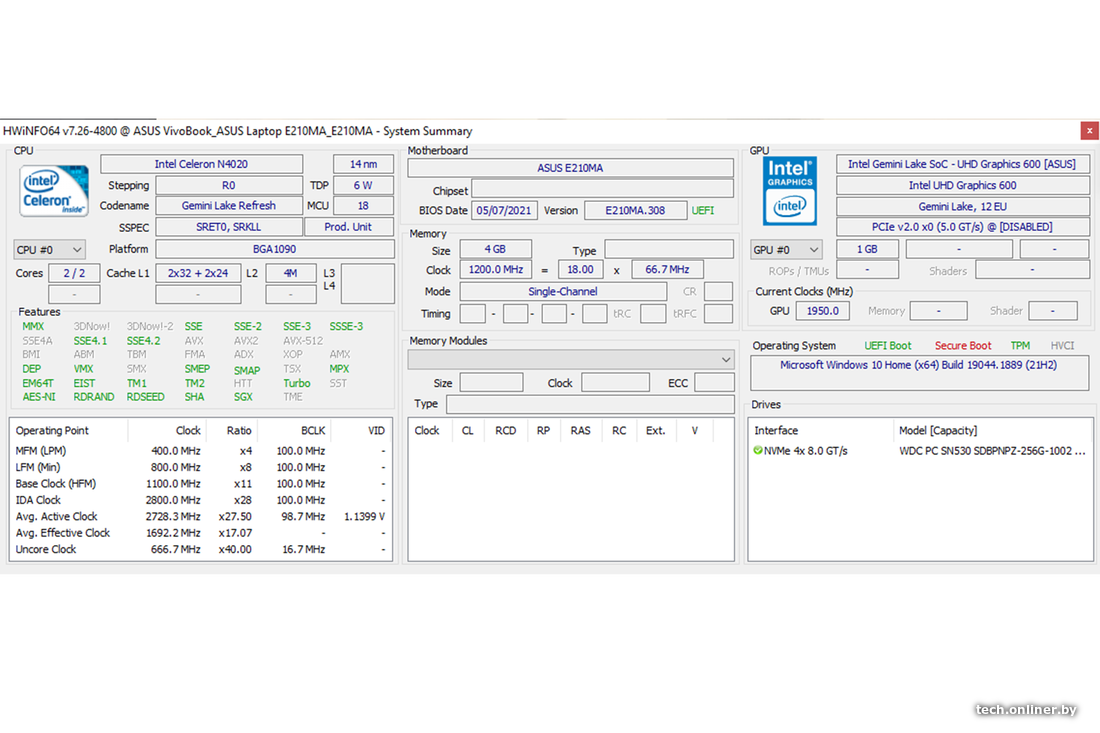The image size is (1100, 733).
Task: Select the BIOS Date 05/07/2021 field
Action: 505,211
